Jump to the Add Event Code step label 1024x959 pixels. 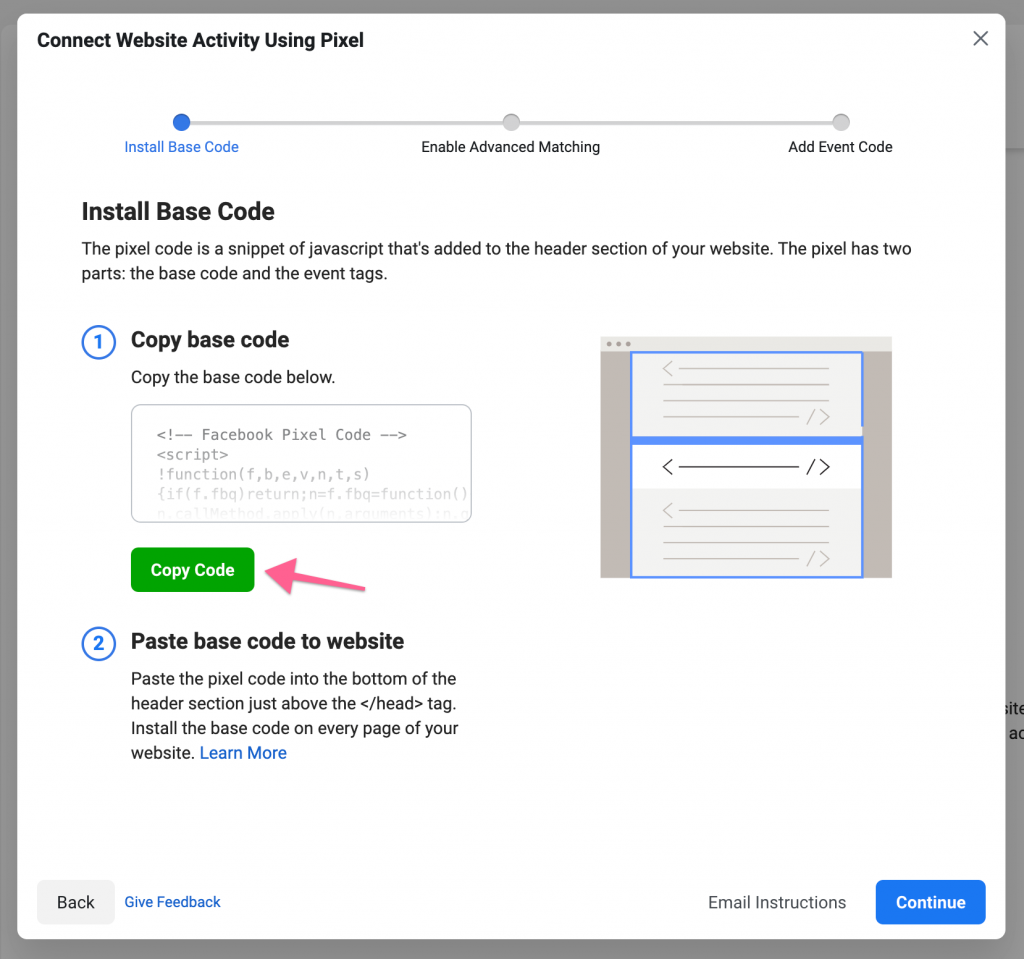click(840, 147)
